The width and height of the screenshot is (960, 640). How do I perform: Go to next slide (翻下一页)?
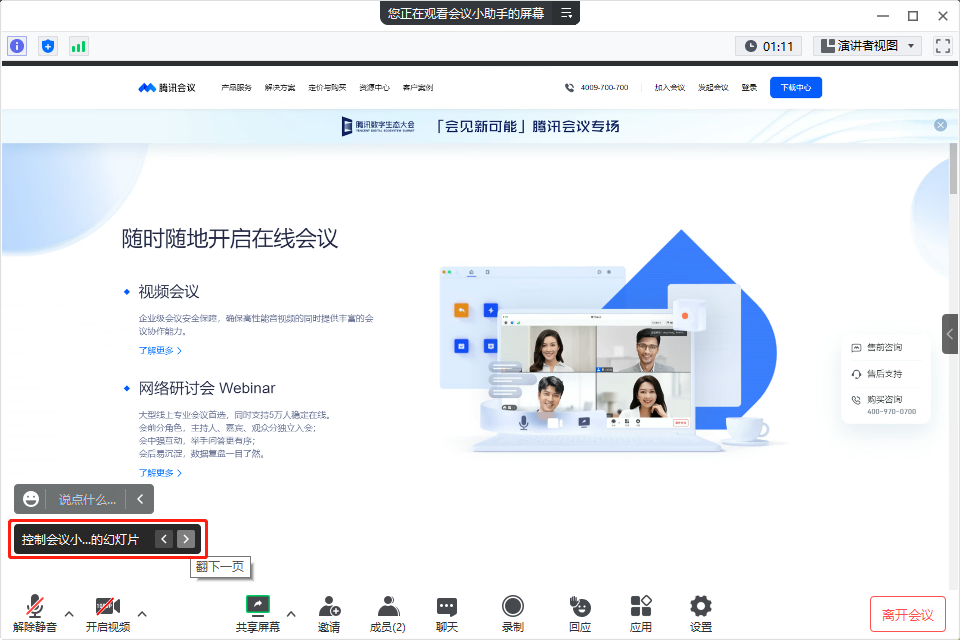tap(186, 539)
